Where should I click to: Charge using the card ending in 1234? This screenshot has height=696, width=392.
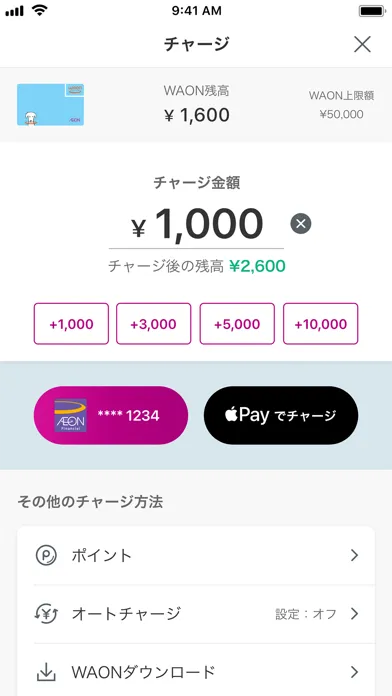tap(111, 415)
